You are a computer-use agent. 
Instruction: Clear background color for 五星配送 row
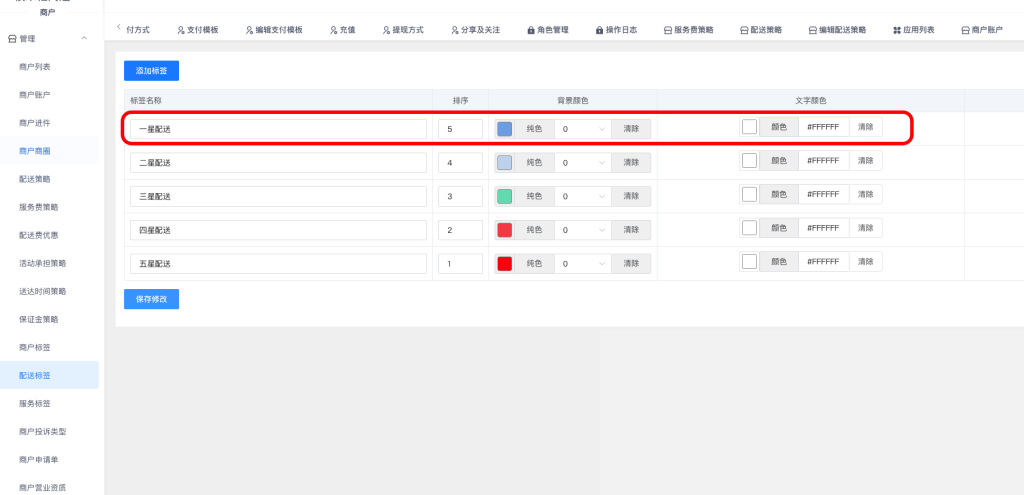click(631, 264)
